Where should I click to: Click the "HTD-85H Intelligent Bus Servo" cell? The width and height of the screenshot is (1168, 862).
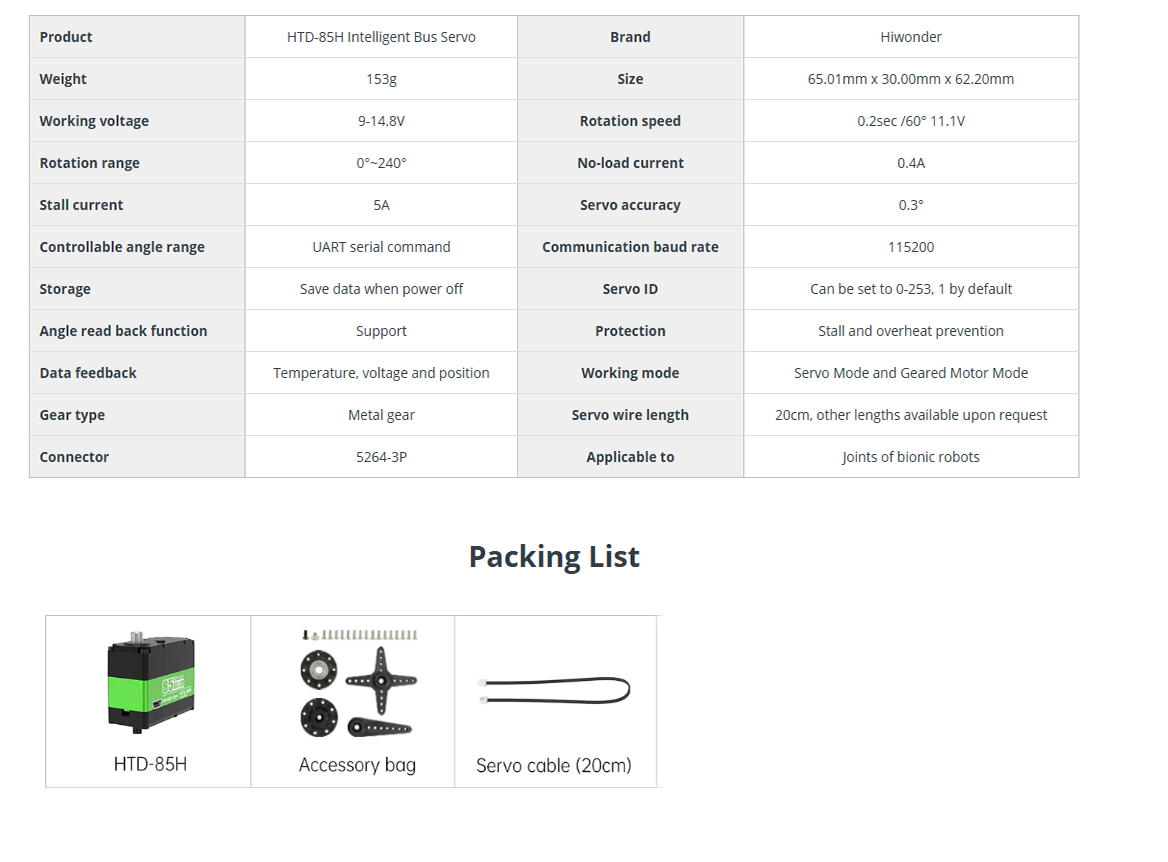click(381, 37)
